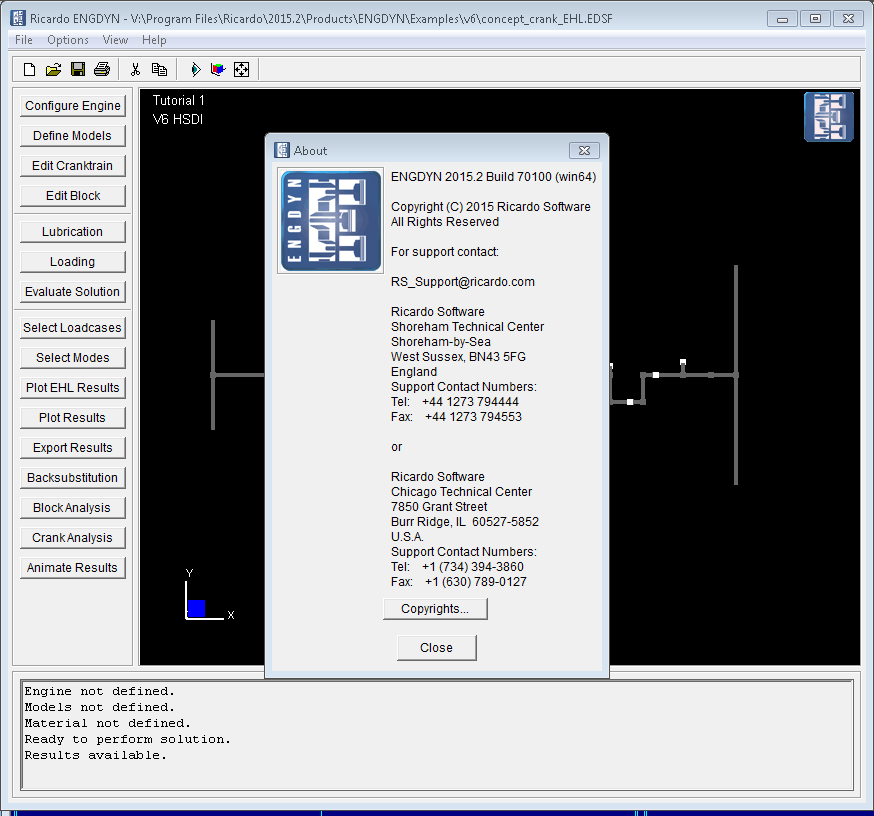The width and height of the screenshot is (874, 816).
Task: Close the About dialog with X button
Action: tap(584, 150)
